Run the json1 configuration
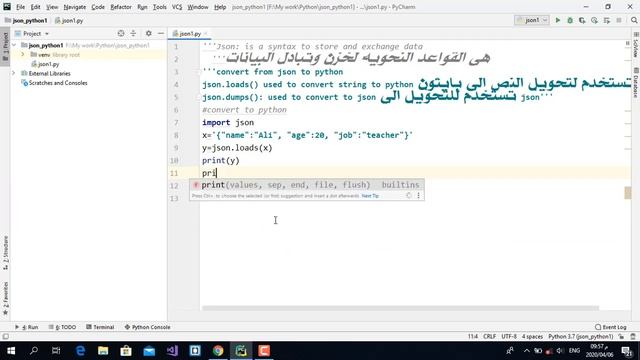The height and width of the screenshot is (360, 640). pyautogui.click(x=558, y=20)
